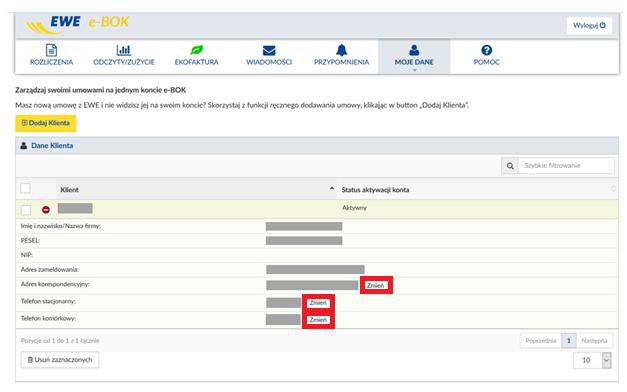
Task: Collapse the client row with red minus icon
Action: click(46, 210)
